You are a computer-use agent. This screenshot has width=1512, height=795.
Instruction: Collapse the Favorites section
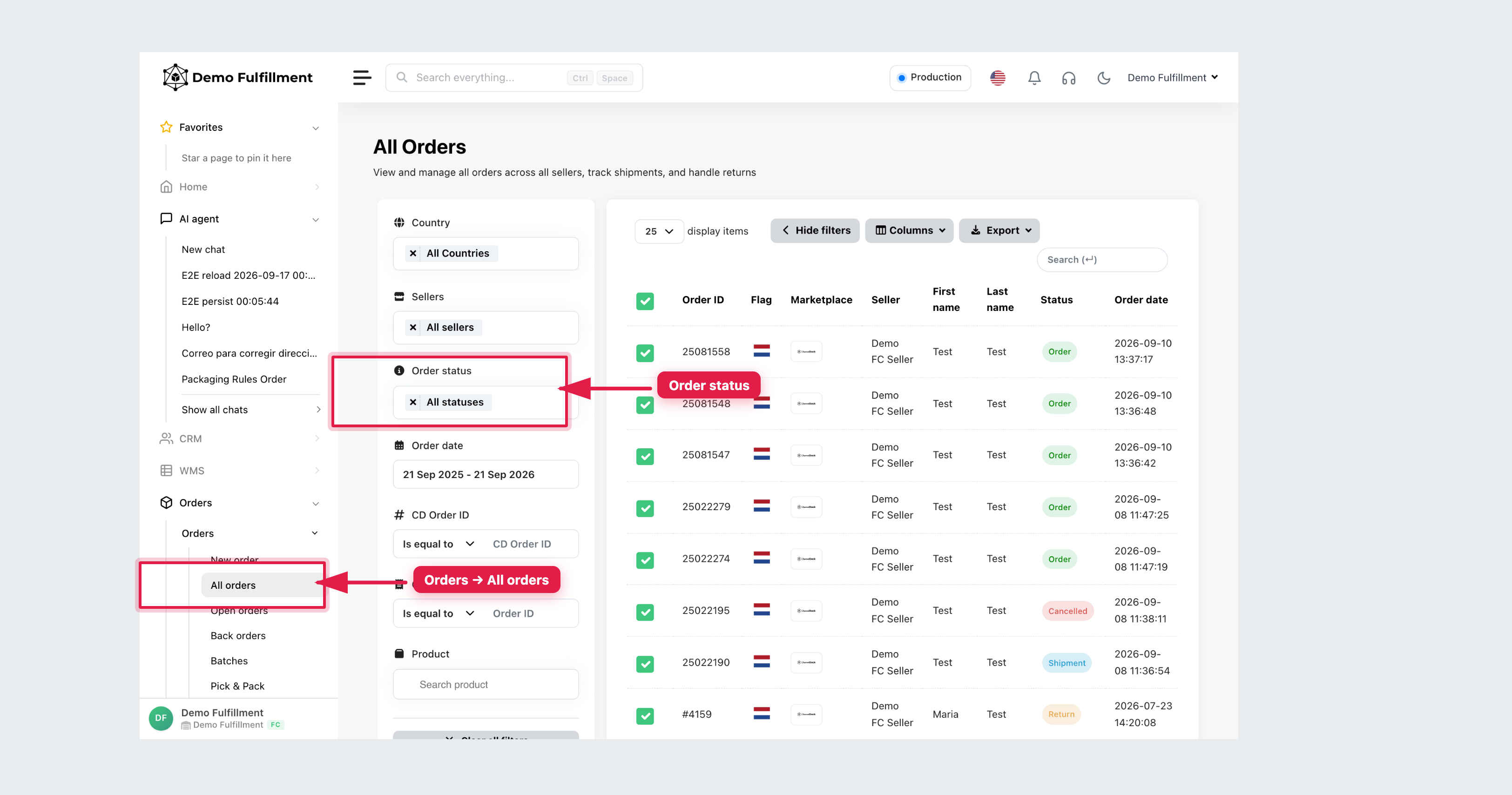tap(316, 128)
